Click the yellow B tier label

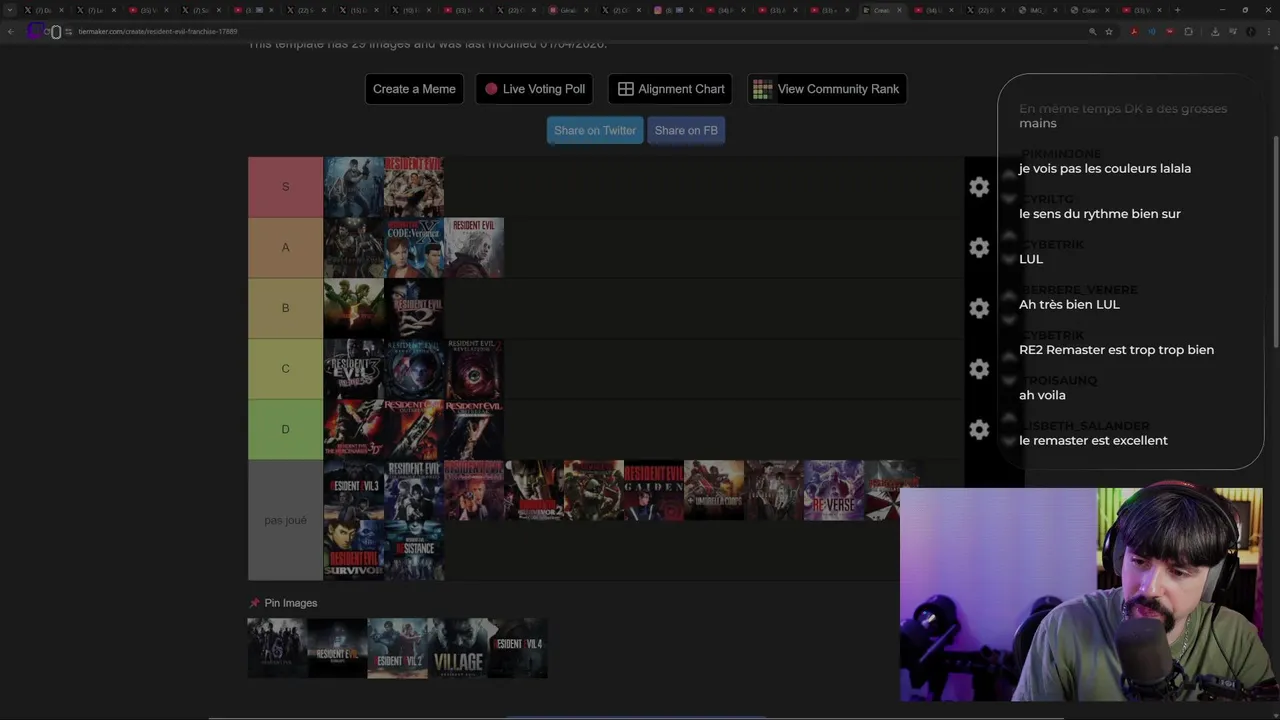(x=285, y=308)
